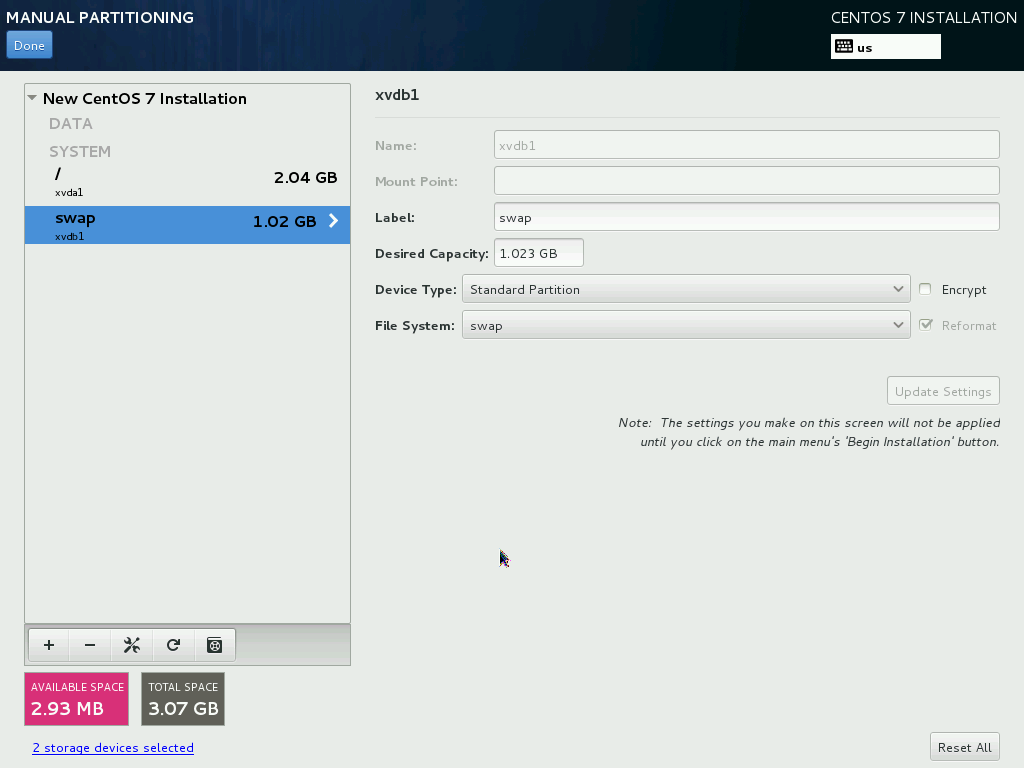Open the File System dropdown
Viewport: 1024px width, 768px height.
coord(686,325)
